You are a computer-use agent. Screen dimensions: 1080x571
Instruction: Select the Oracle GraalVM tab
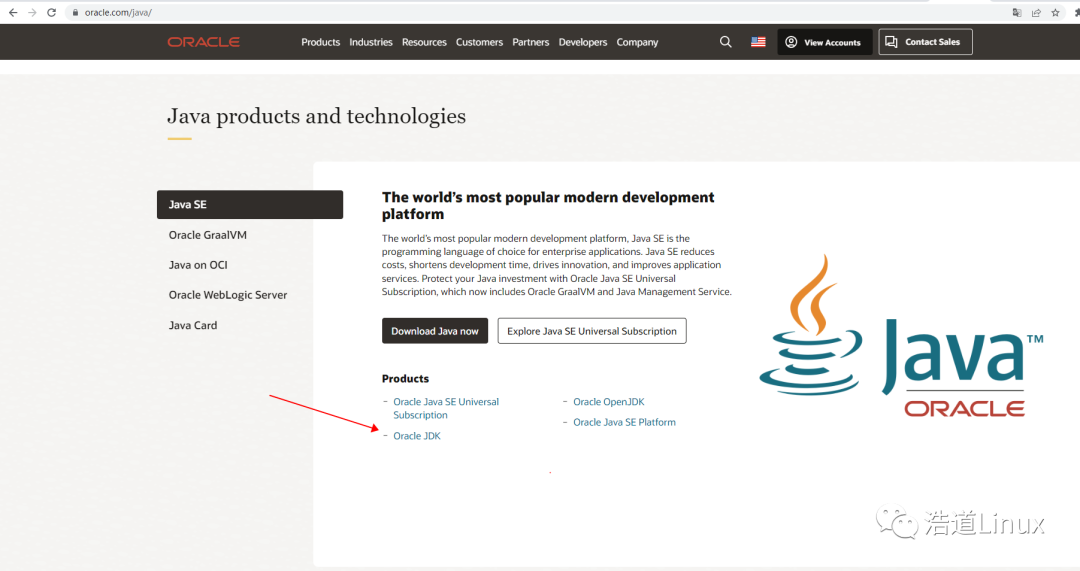pyautogui.click(x=207, y=235)
